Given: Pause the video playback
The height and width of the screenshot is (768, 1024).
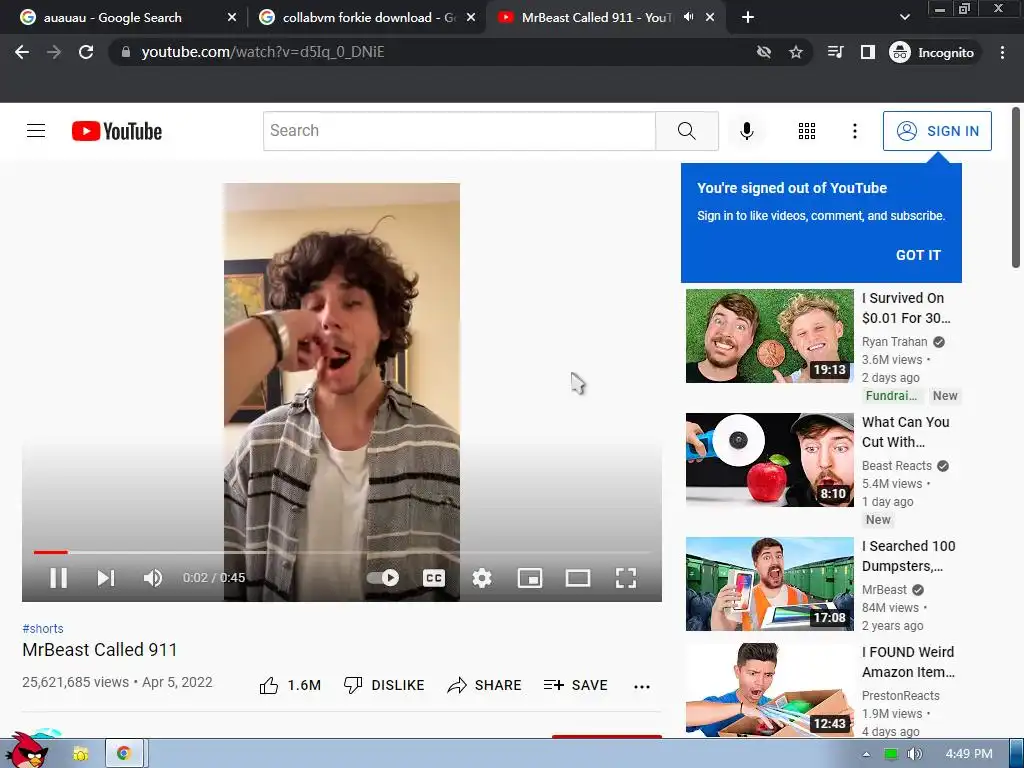Looking at the screenshot, I should tap(59, 578).
